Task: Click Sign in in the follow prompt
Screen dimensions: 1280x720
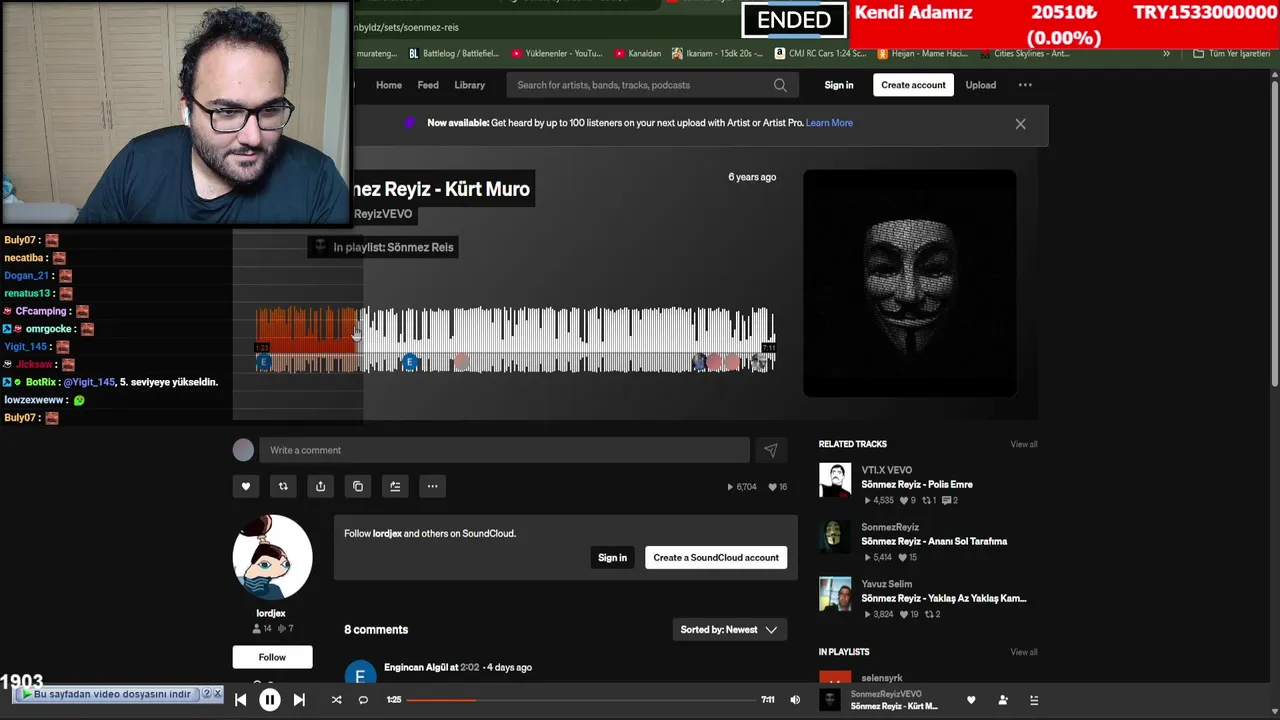Action: pyautogui.click(x=612, y=558)
